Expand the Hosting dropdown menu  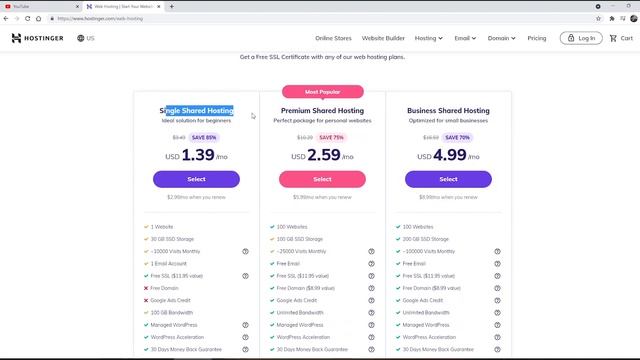coord(429,38)
